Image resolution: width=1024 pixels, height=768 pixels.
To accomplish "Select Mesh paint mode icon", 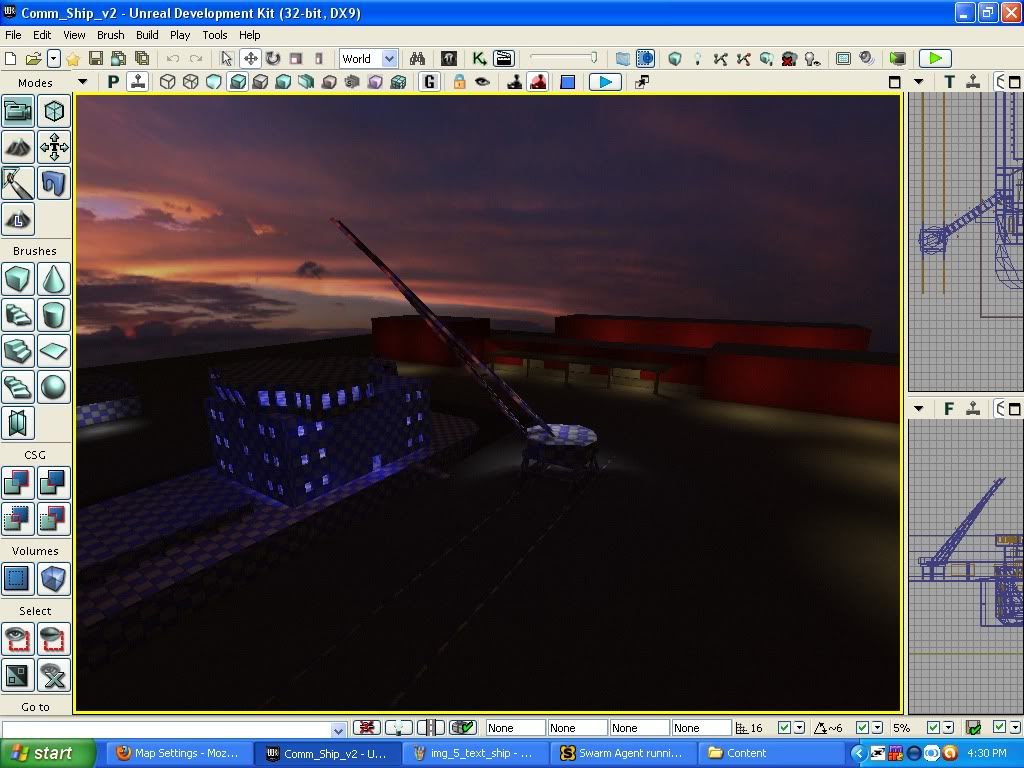I will click(18, 184).
